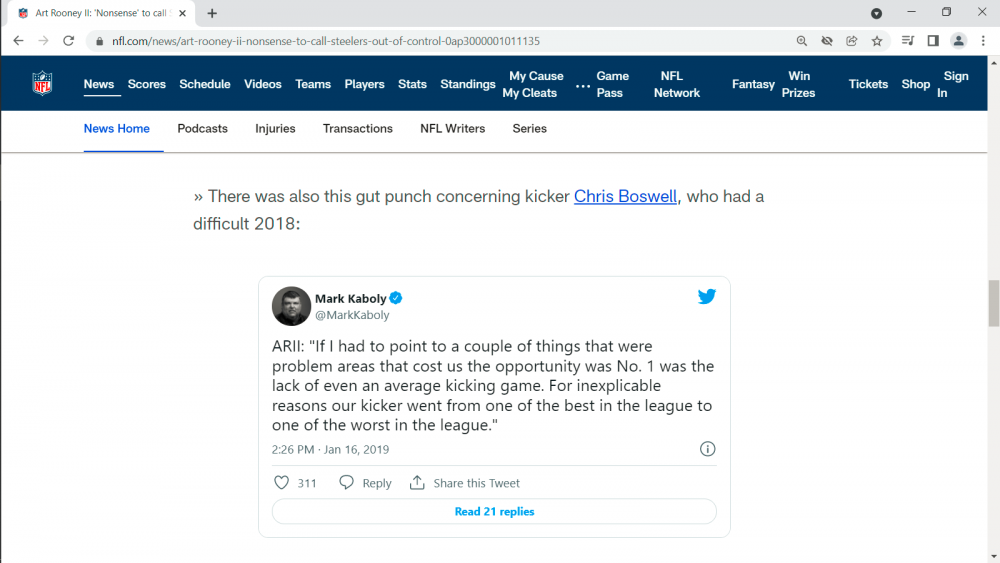Image resolution: width=1000 pixels, height=563 pixels.
Task: Like the Mark Kaboly tweet
Action: (282, 483)
